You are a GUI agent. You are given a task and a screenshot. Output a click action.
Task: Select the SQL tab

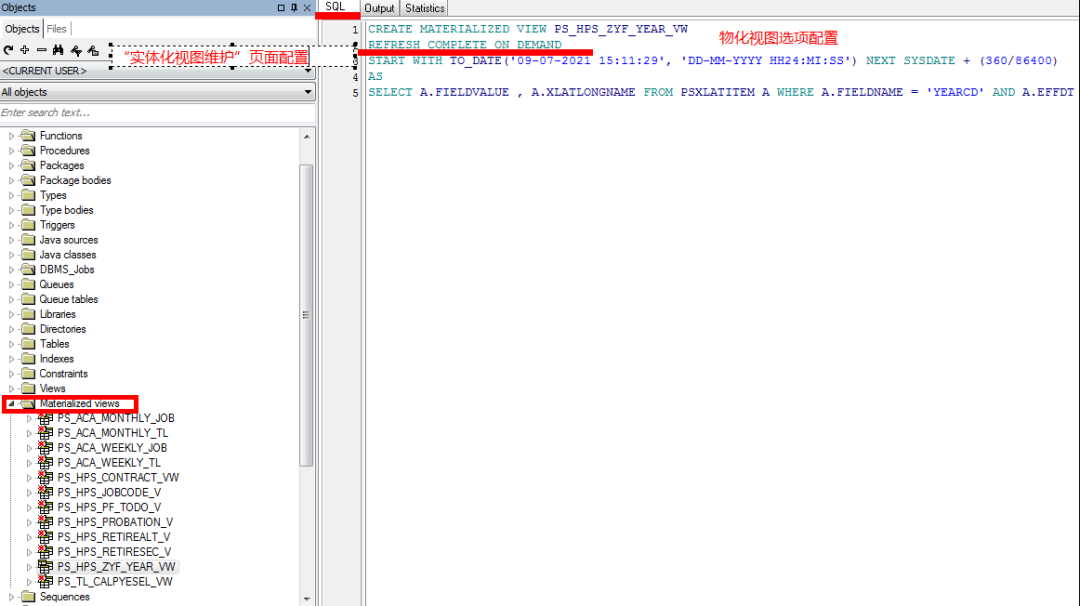(335, 7)
